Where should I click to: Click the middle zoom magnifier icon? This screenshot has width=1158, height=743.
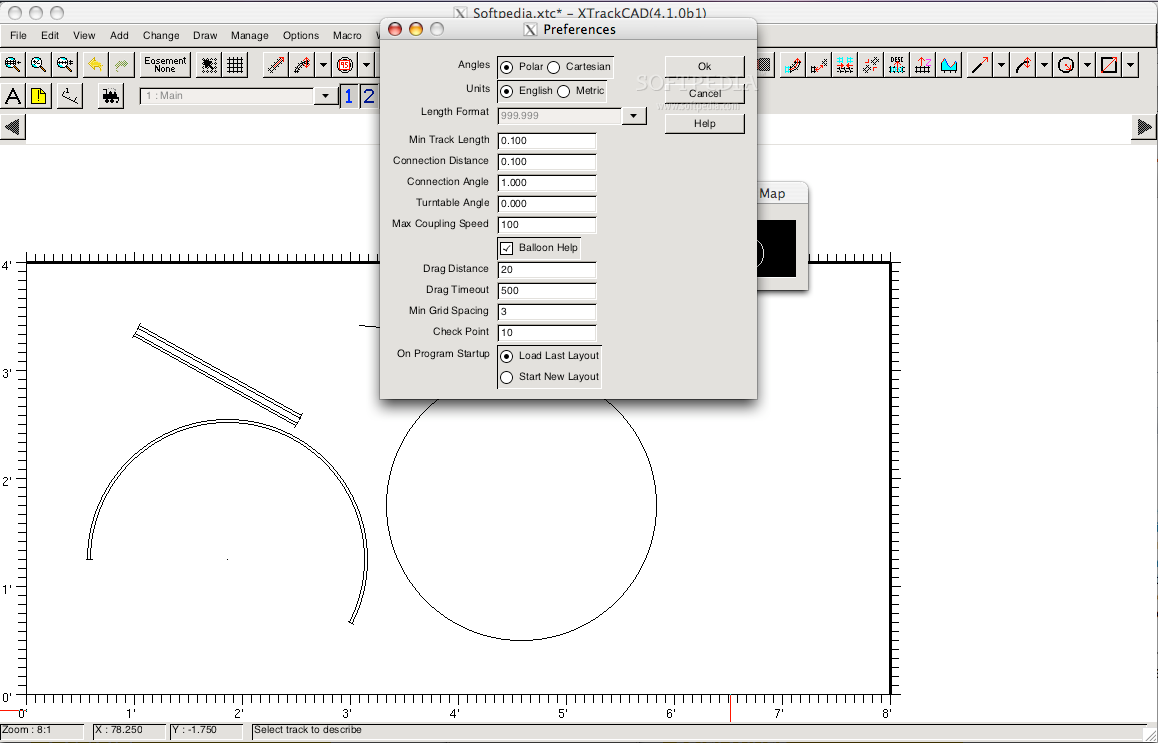click(39, 65)
